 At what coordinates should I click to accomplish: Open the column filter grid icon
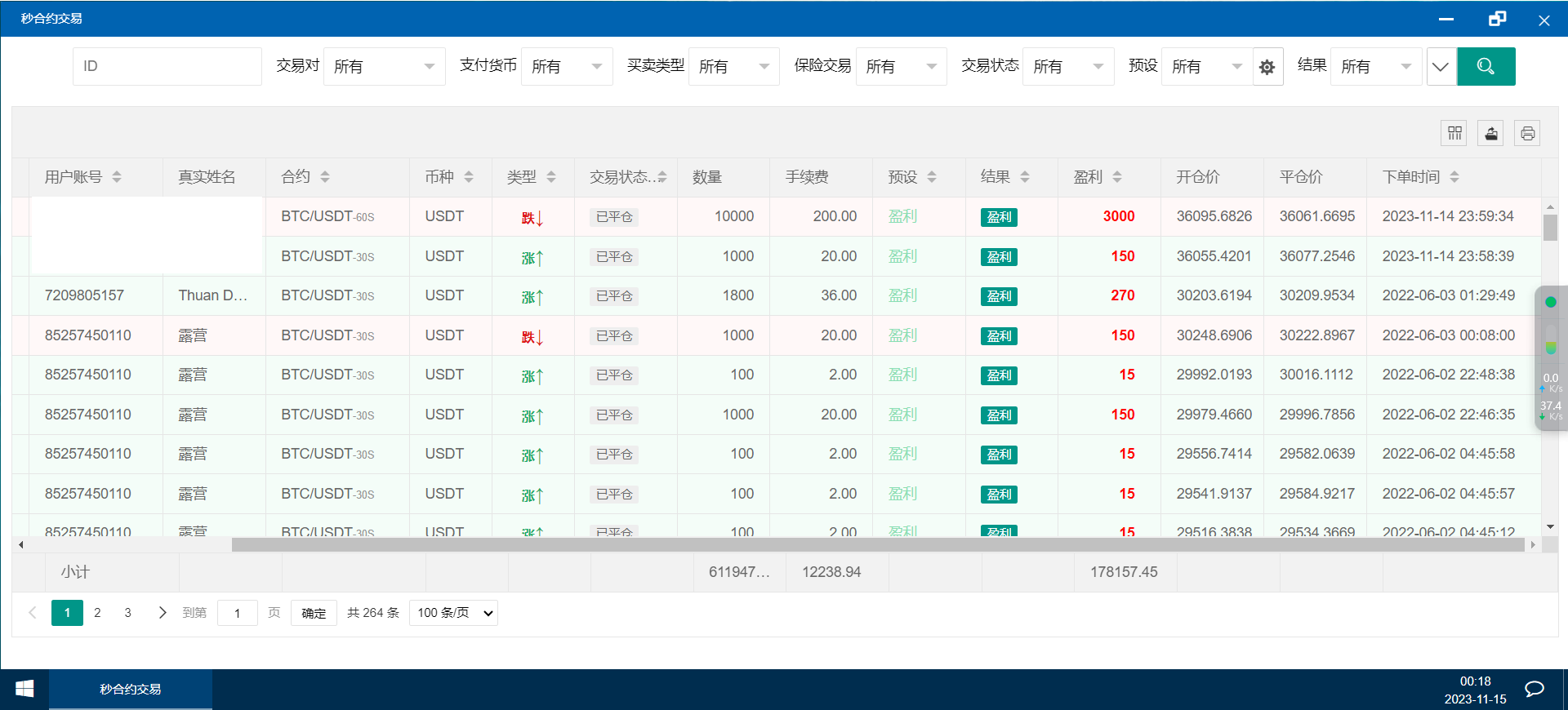1454,133
